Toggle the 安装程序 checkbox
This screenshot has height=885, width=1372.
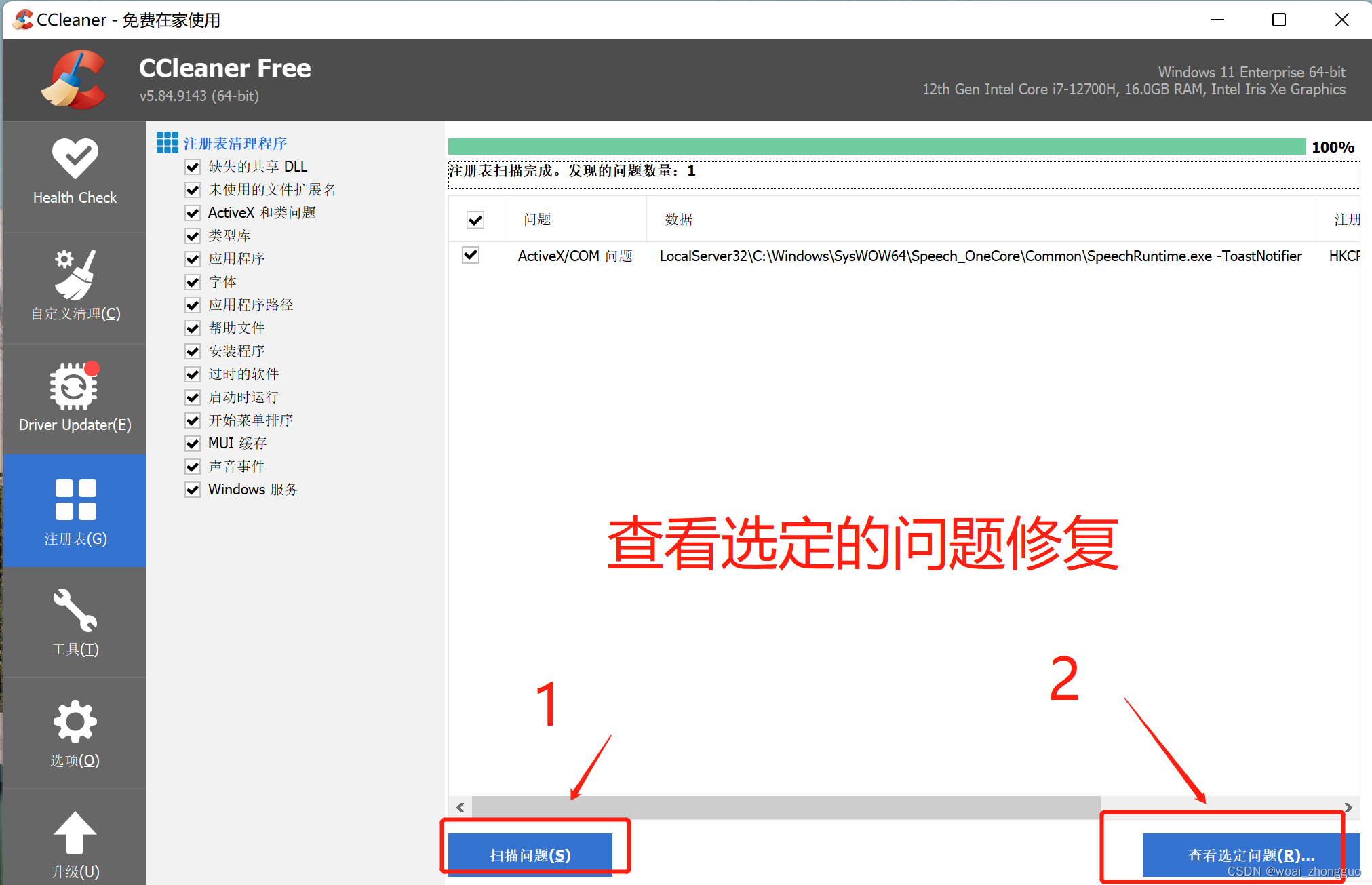(193, 351)
